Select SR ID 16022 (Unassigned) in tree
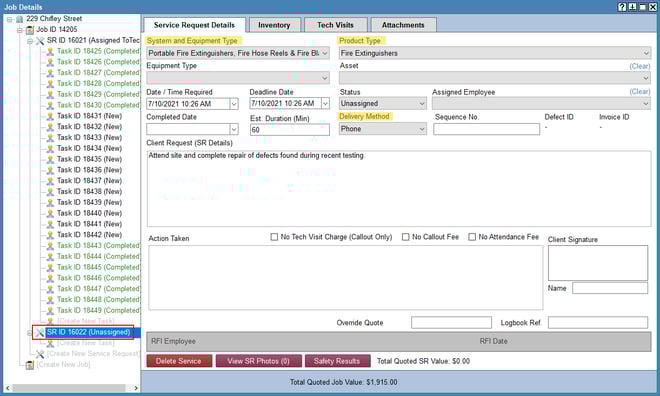This screenshot has width=660, height=396. tap(88, 332)
